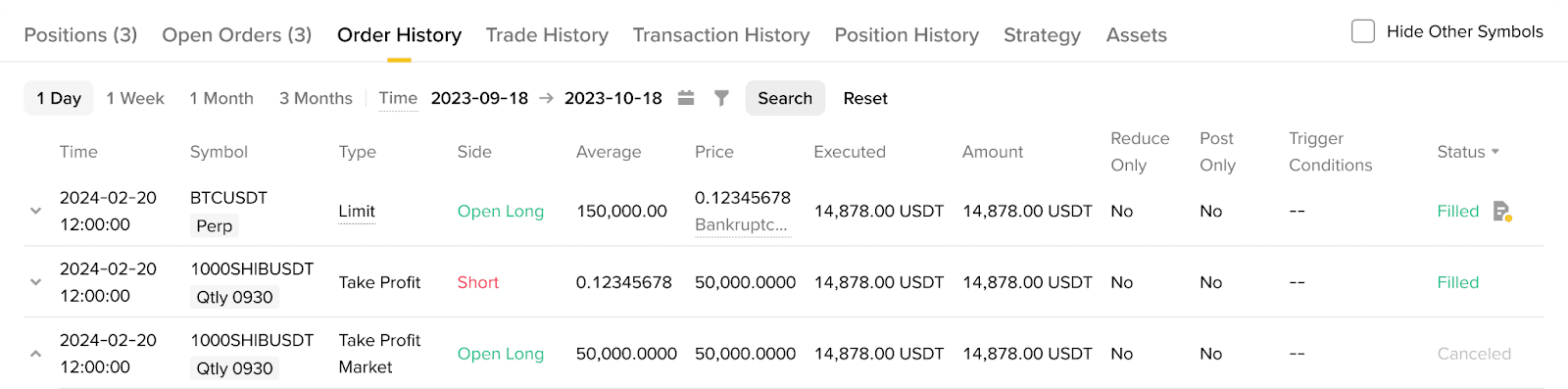Collapse the Take Profit Market order row
Viewport: 1568px width, 389px height.
(x=35, y=354)
